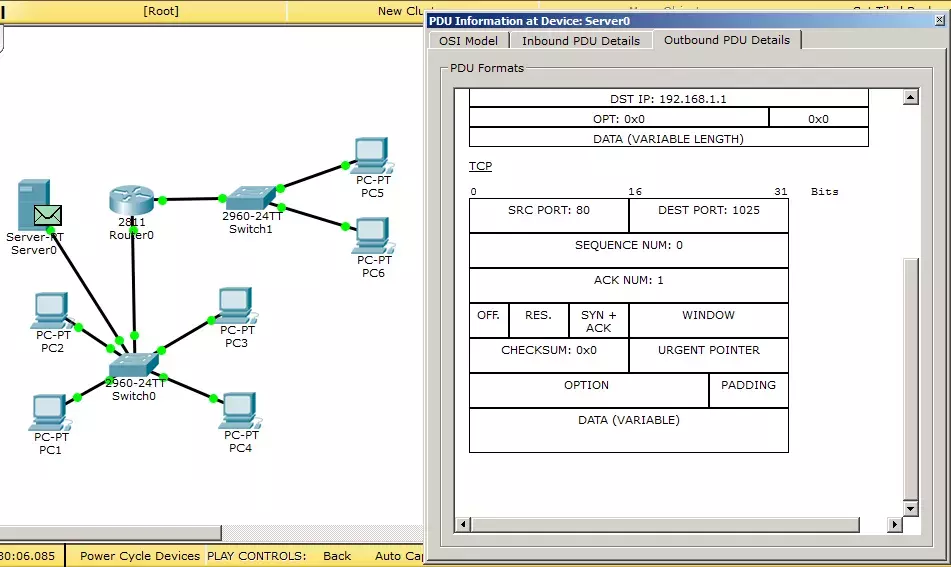Select the PC1 computer icon
The width and height of the screenshot is (951, 567).
50,412
